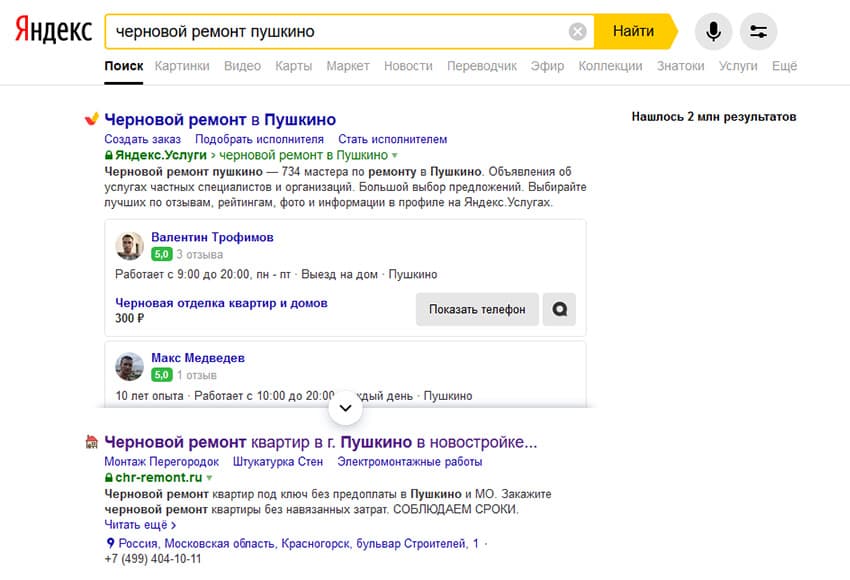This screenshot has height=580, width=850.
Task: Click the Электромонтажные работы sitelink
Action: [x=410, y=462]
